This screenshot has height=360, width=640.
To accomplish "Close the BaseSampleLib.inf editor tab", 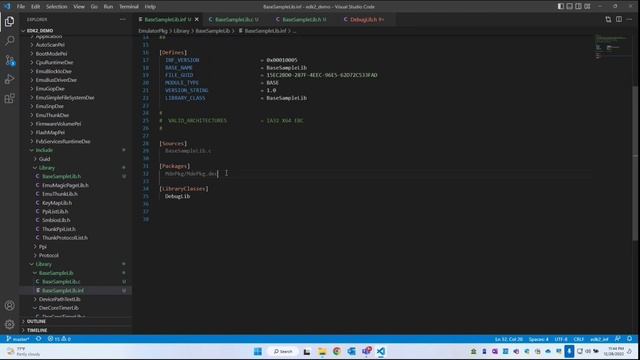I will [197, 19].
